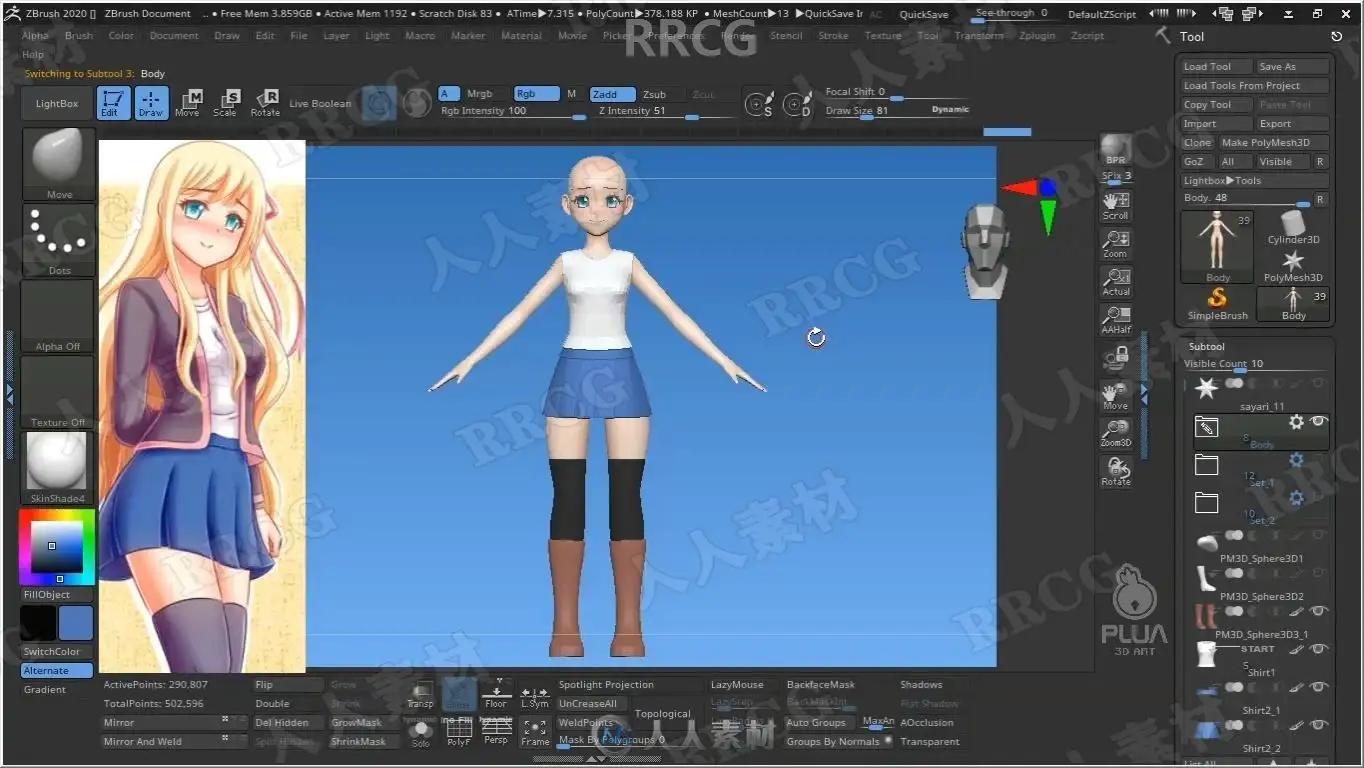1364x768 pixels.
Task: Click the Frame view icon
Action: coord(535,732)
